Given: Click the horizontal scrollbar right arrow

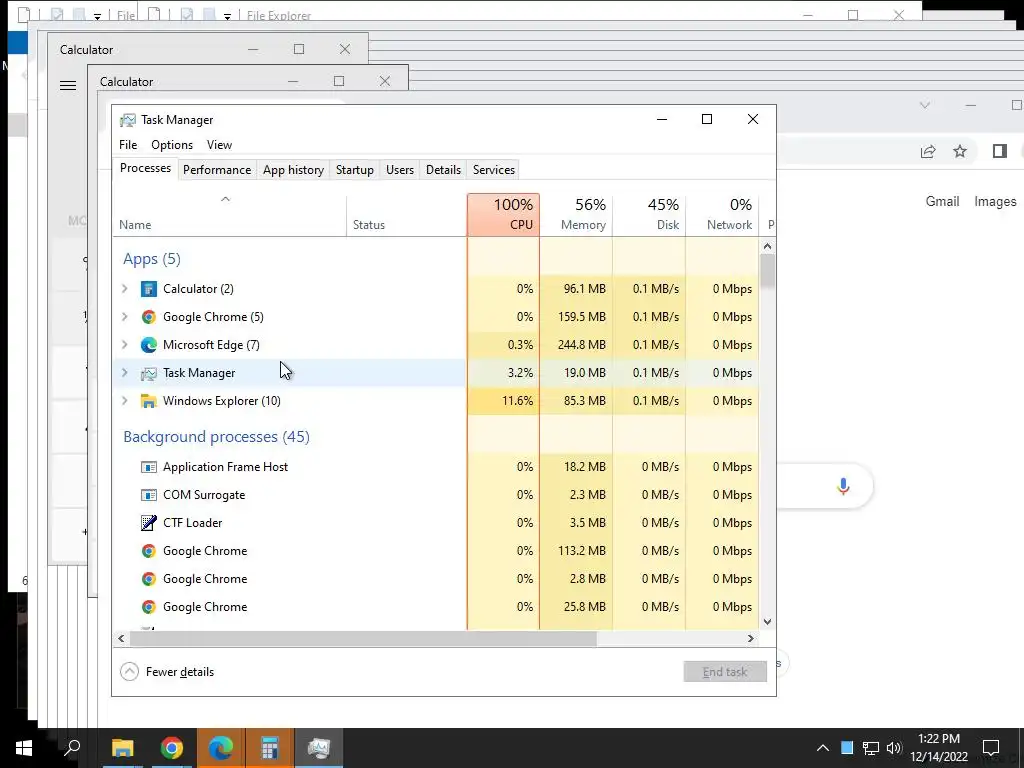Looking at the screenshot, I should pyautogui.click(x=751, y=639).
